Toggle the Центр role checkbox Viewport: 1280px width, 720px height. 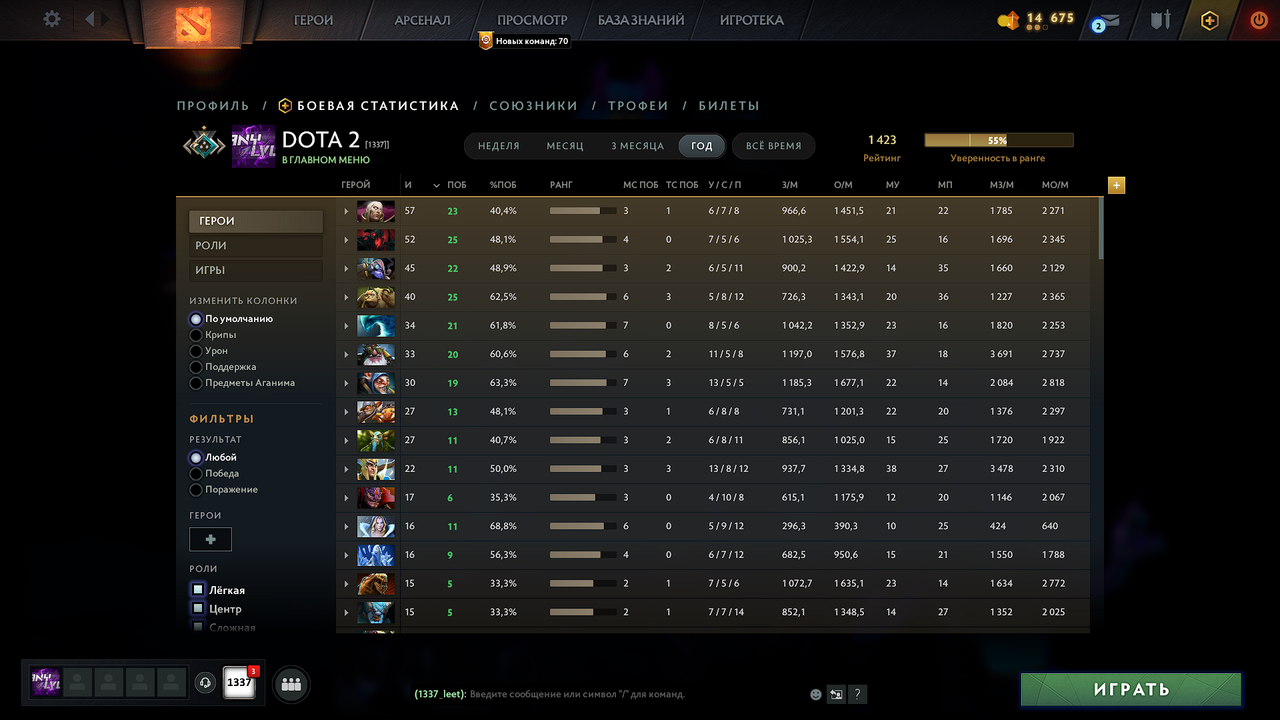point(198,608)
